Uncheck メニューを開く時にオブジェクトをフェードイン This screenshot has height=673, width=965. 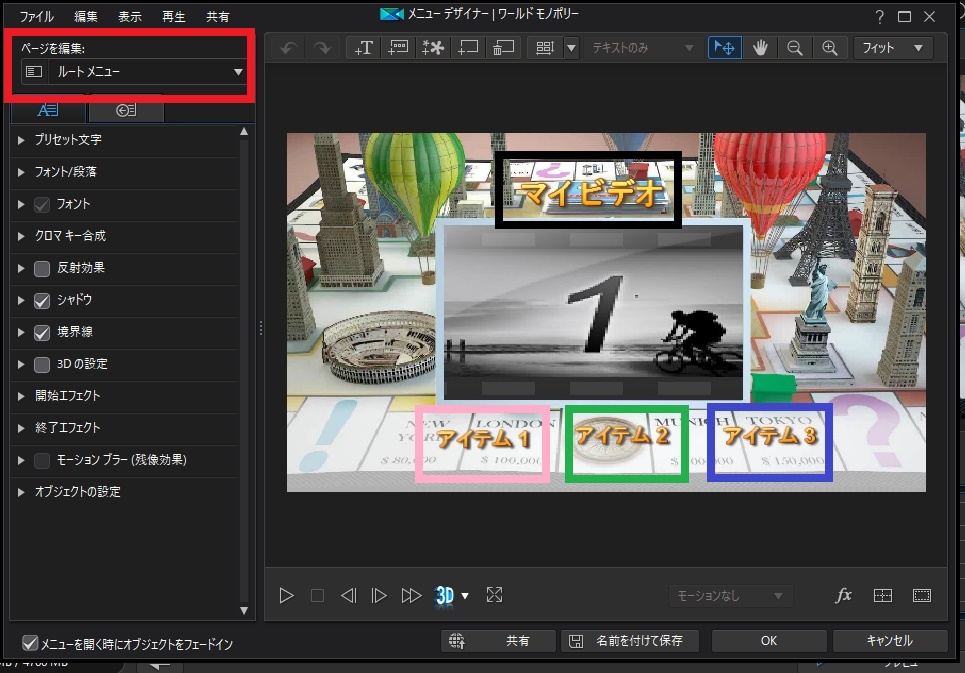(30, 643)
